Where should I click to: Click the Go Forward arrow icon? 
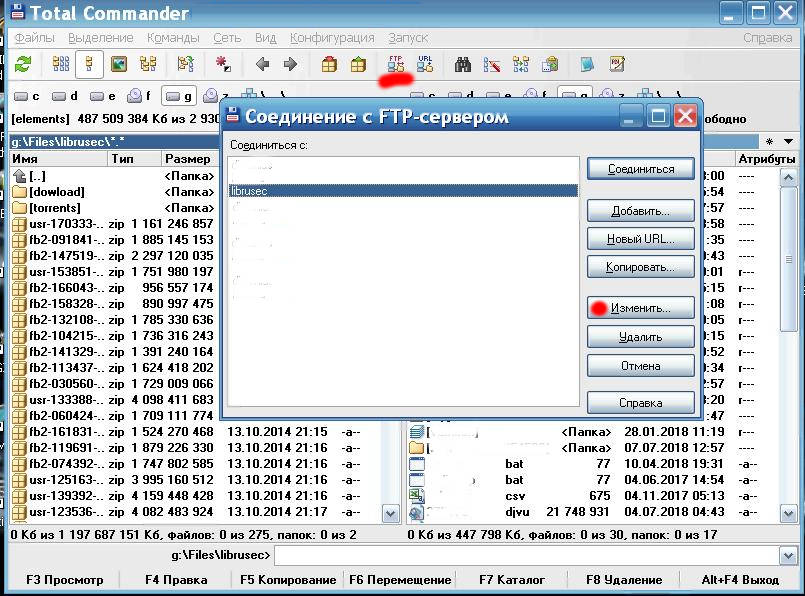(x=290, y=65)
